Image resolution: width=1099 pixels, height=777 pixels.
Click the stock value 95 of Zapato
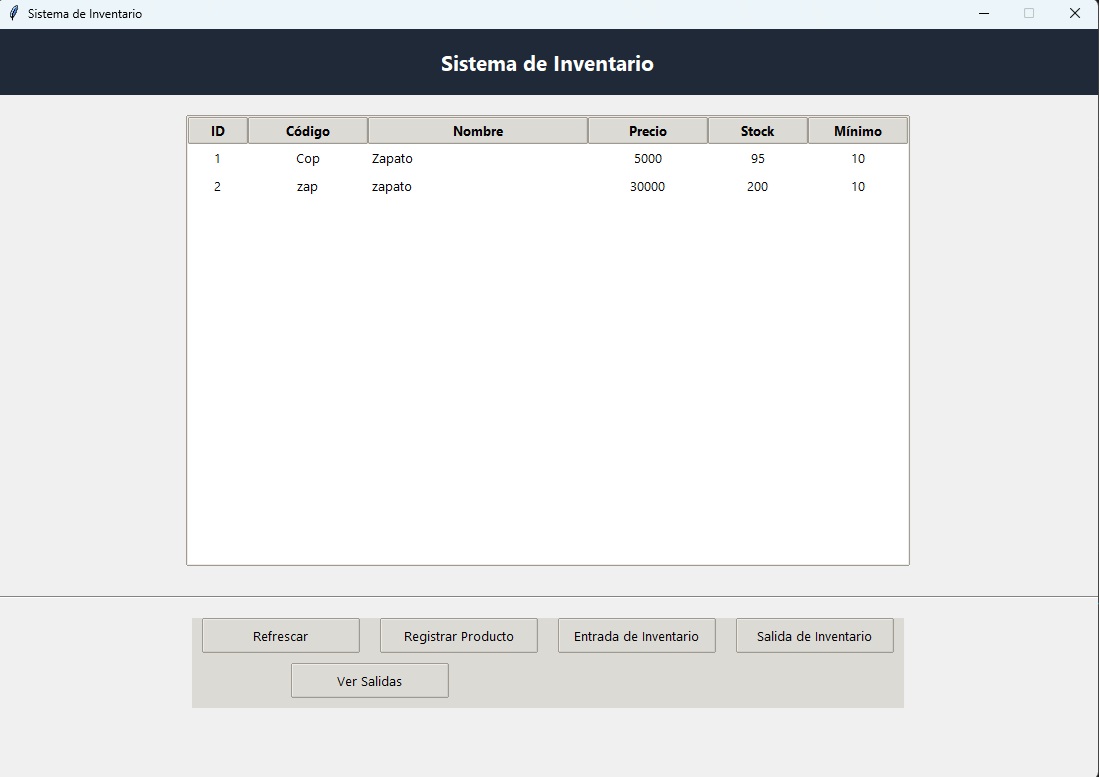point(758,158)
